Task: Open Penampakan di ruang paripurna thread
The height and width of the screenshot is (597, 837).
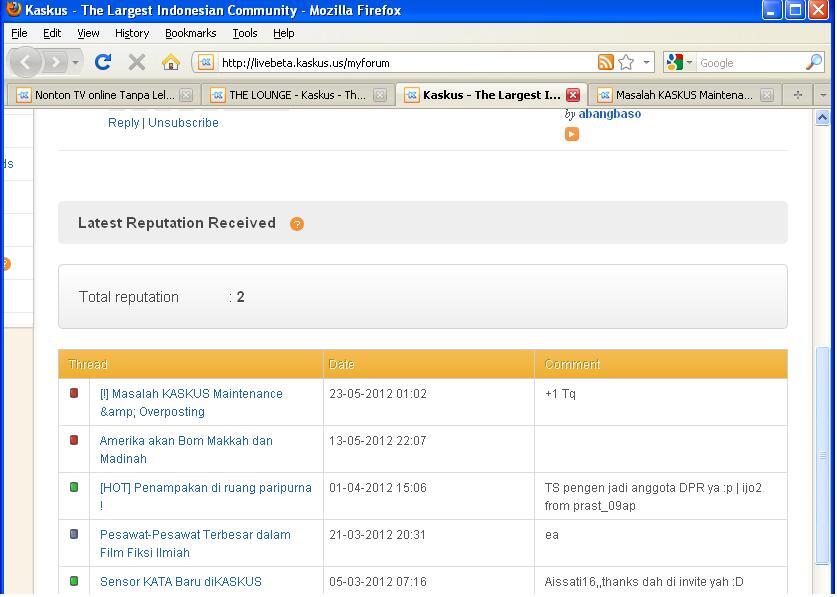Action: tap(206, 497)
